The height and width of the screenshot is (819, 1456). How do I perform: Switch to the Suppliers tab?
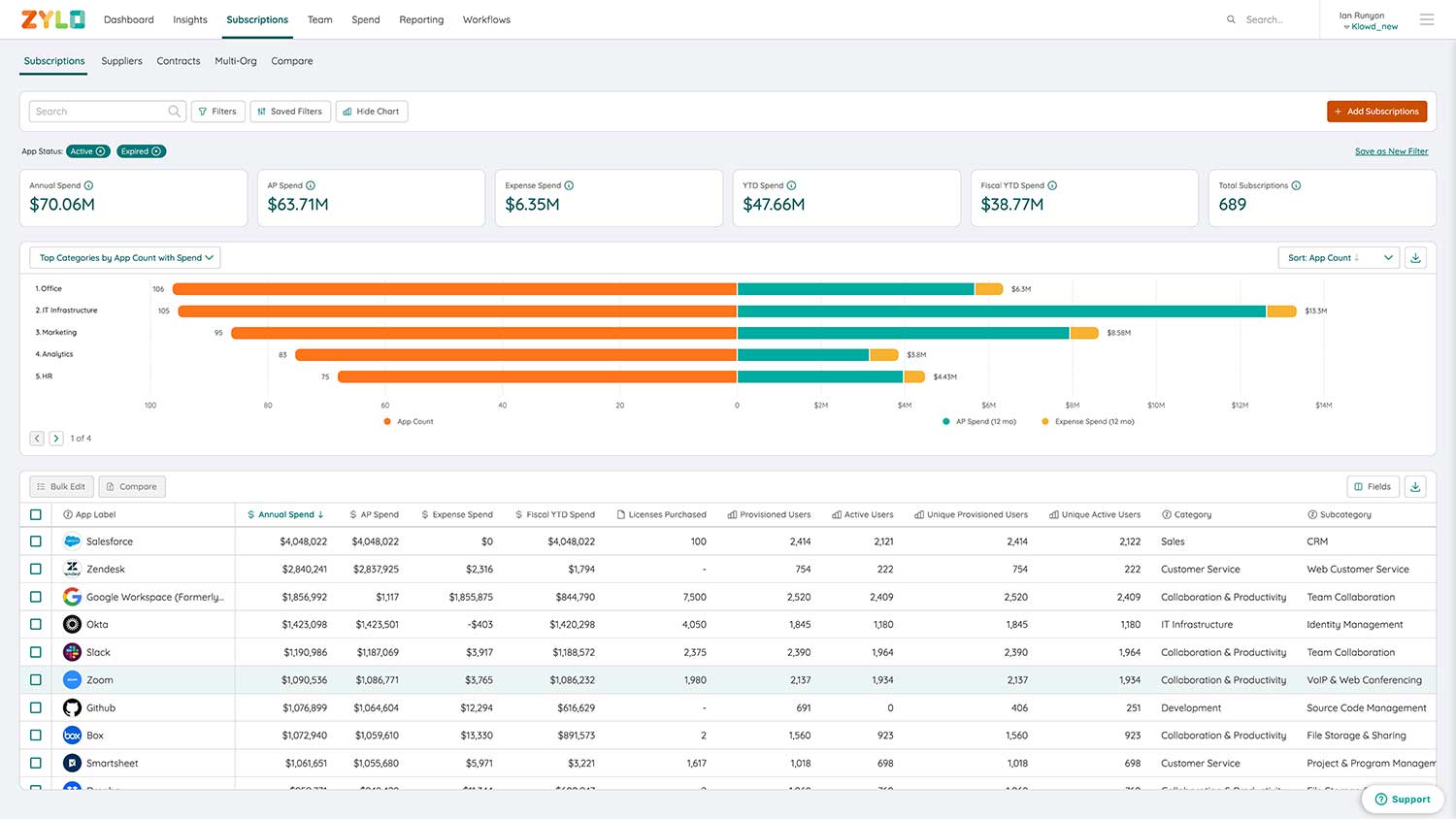tap(121, 60)
